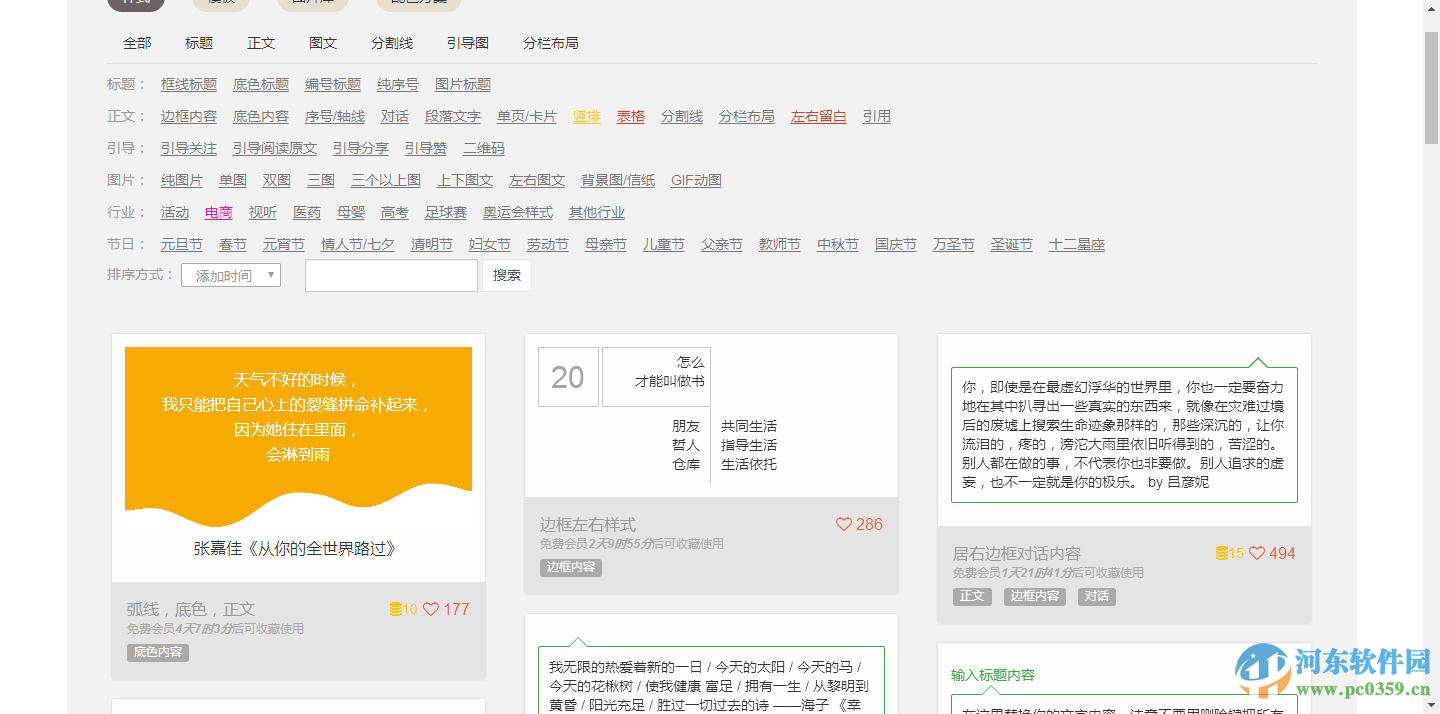Toggle the 表格 filter in 正文 row
The height and width of the screenshot is (714, 1440).
[630, 116]
